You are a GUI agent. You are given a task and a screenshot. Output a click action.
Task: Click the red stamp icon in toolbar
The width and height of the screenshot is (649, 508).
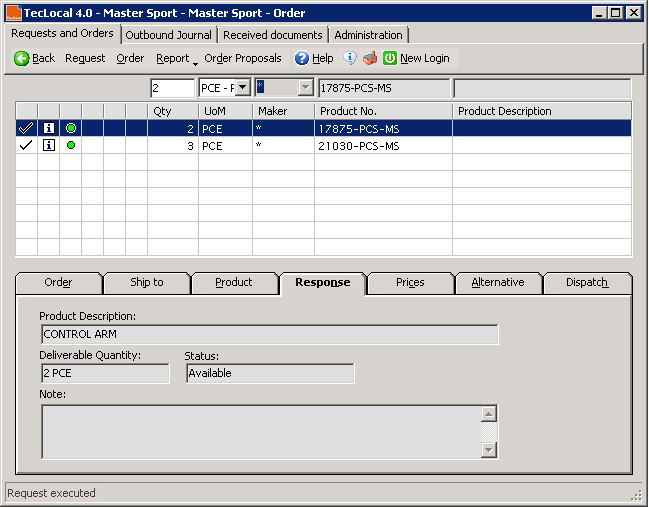point(369,58)
